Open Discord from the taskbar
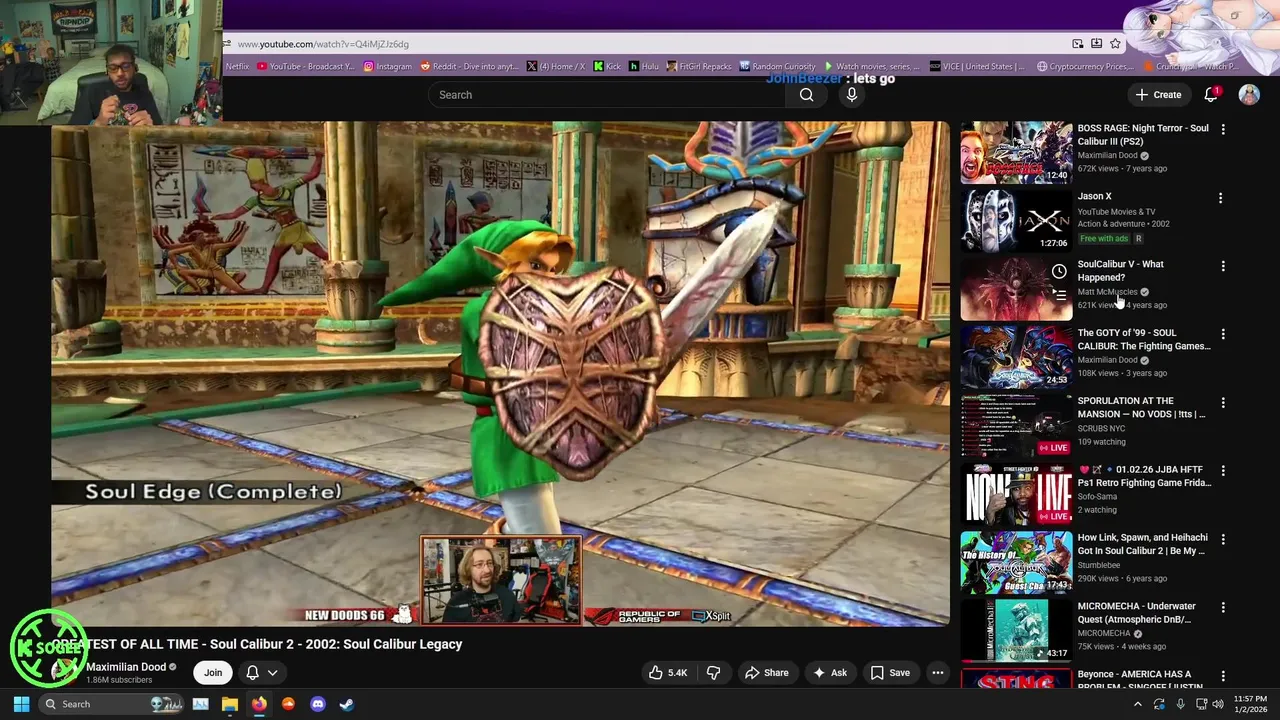1280x720 pixels. tap(318, 704)
